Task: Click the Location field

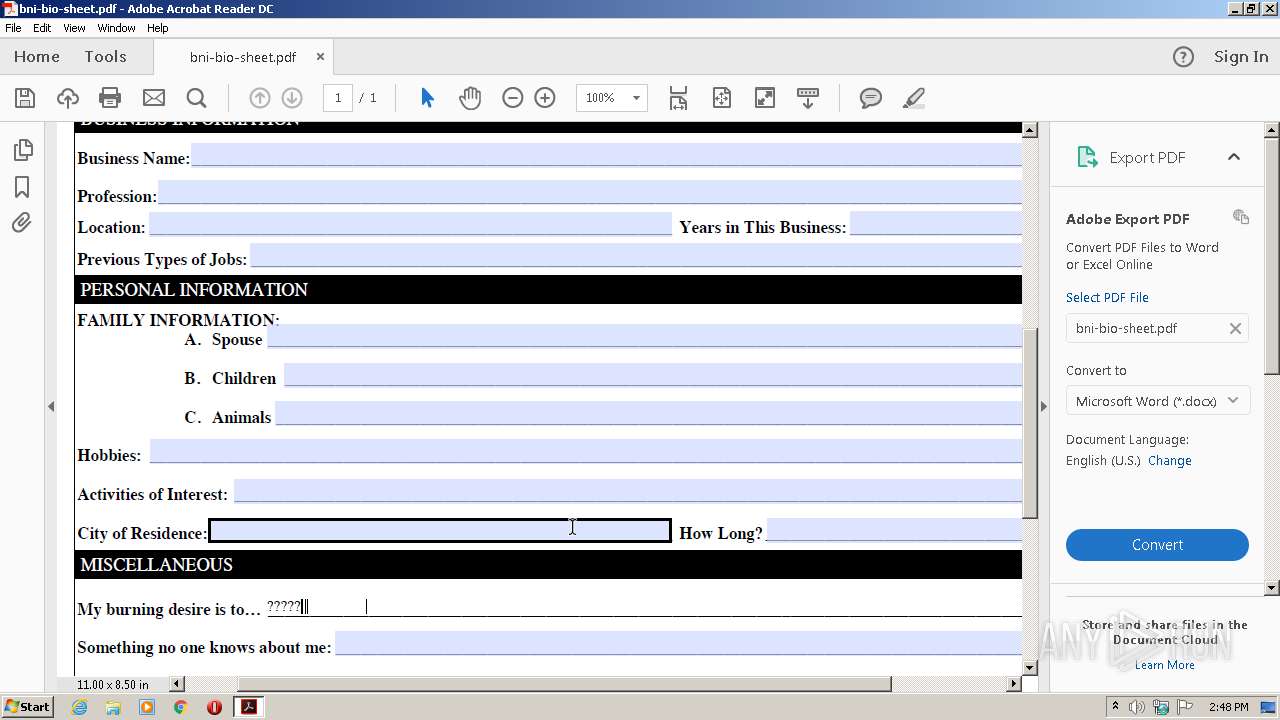Action: pyautogui.click(x=410, y=224)
